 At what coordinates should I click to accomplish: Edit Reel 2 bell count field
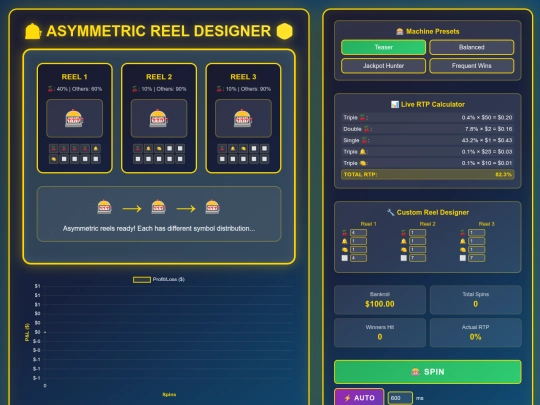click(x=417, y=241)
